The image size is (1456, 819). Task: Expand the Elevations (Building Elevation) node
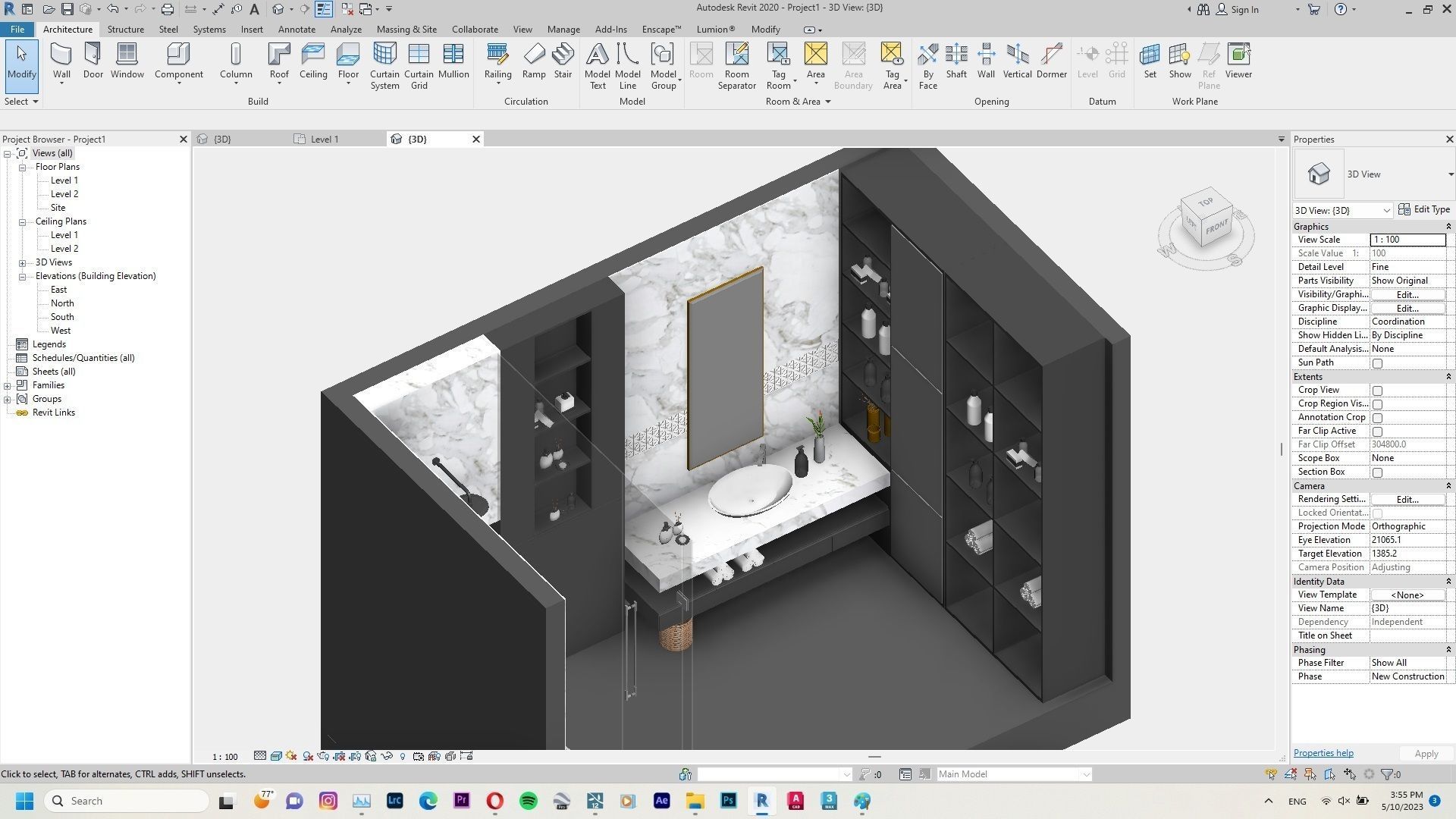(x=22, y=275)
